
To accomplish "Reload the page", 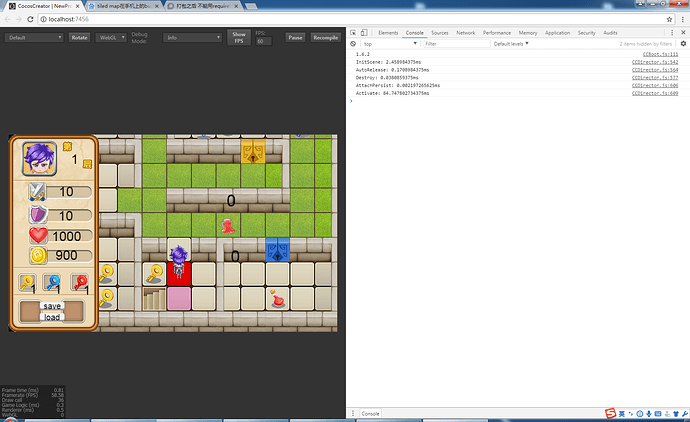I will click(30, 19).
